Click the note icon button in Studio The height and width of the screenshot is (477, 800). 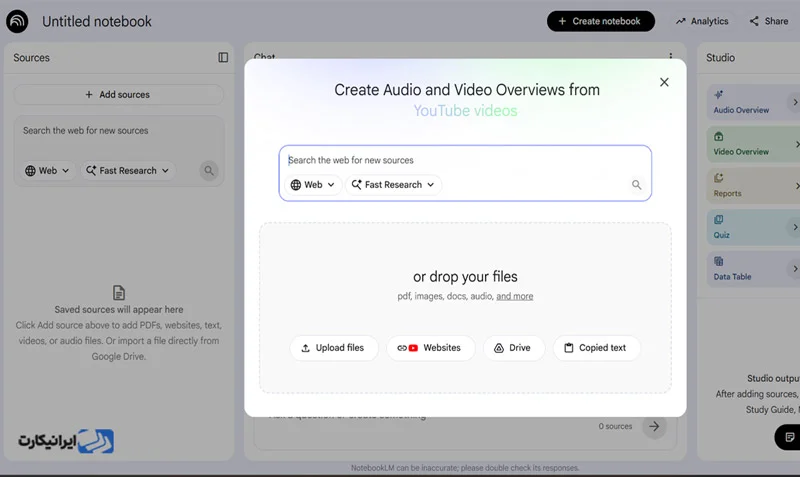pyautogui.click(x=788, y=437)
